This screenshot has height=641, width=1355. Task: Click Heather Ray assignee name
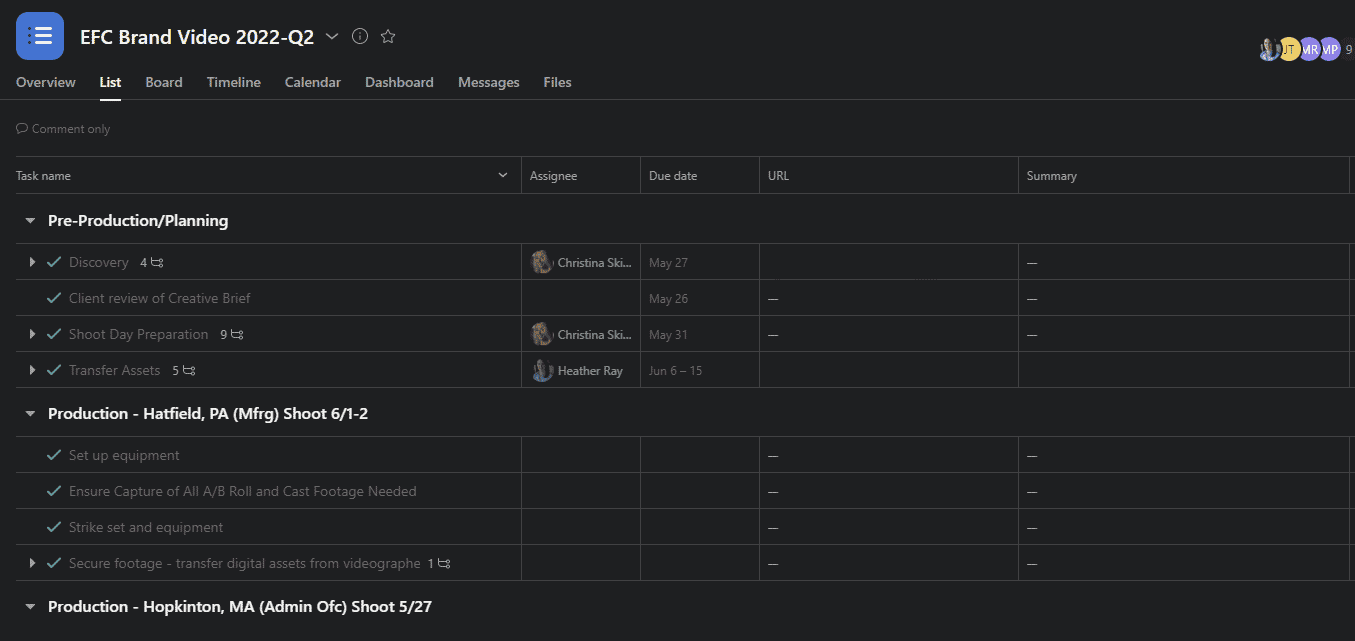tap(590, 371)
